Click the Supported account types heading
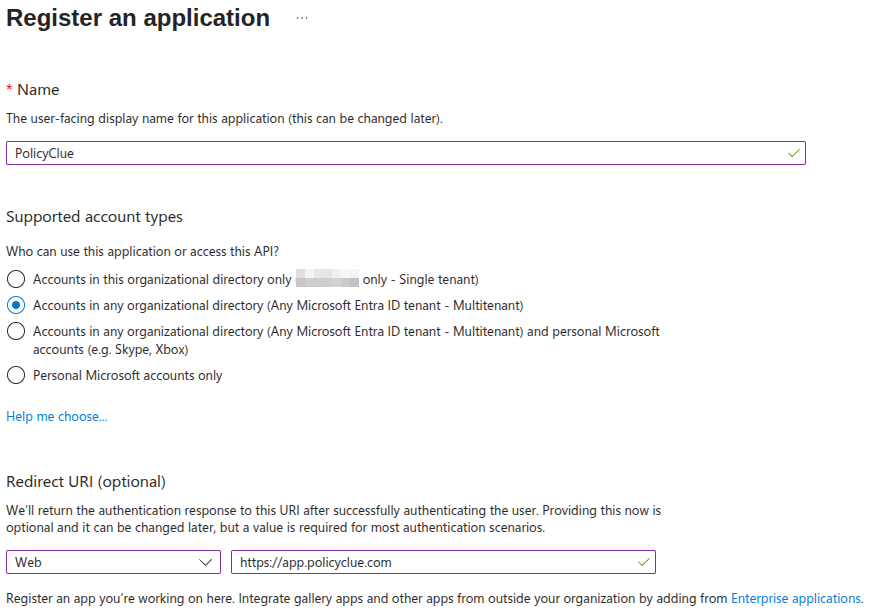Screen dimensions: 891x615 tap(94, 217)
